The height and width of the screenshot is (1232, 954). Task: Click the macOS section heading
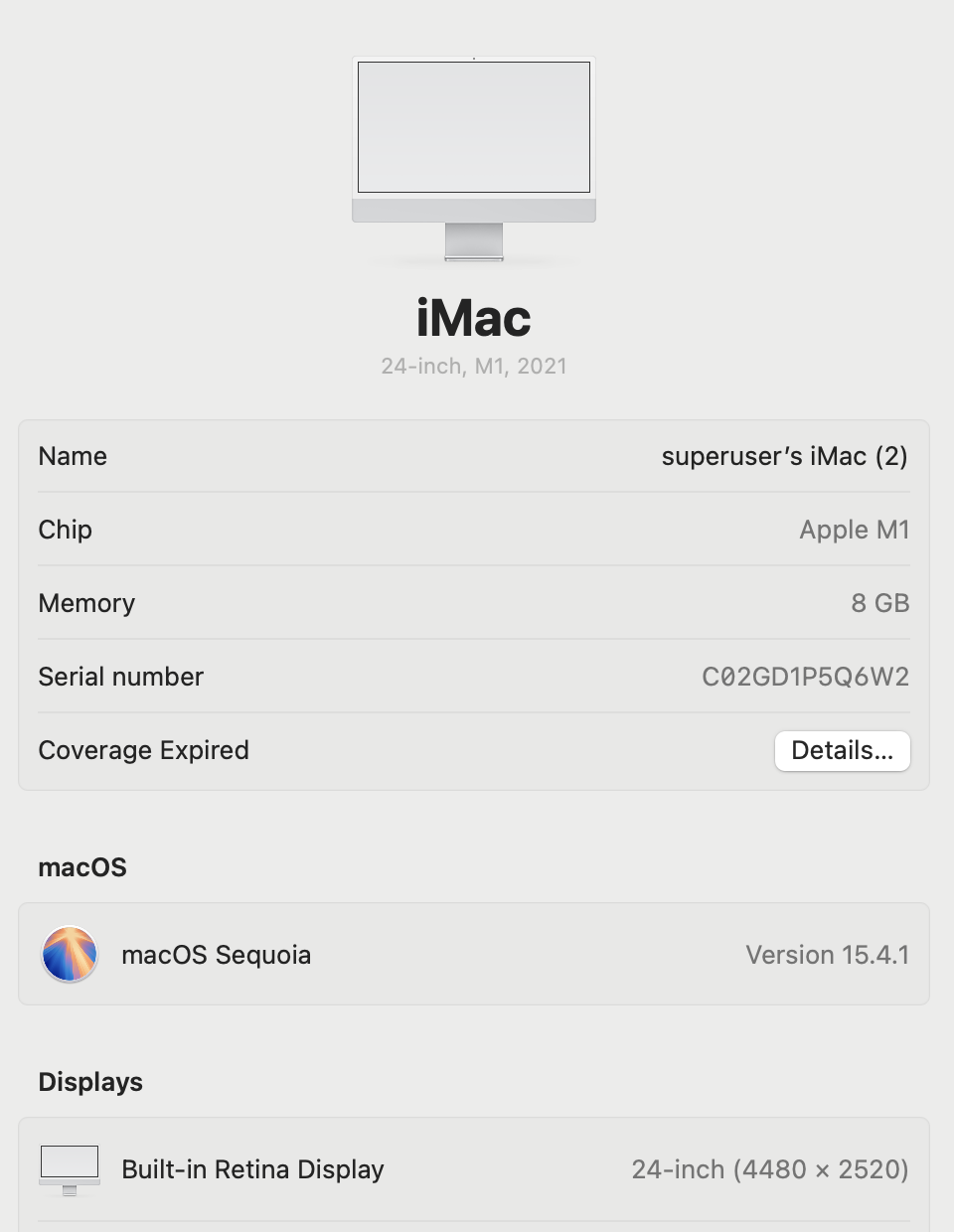coord(82,867)
